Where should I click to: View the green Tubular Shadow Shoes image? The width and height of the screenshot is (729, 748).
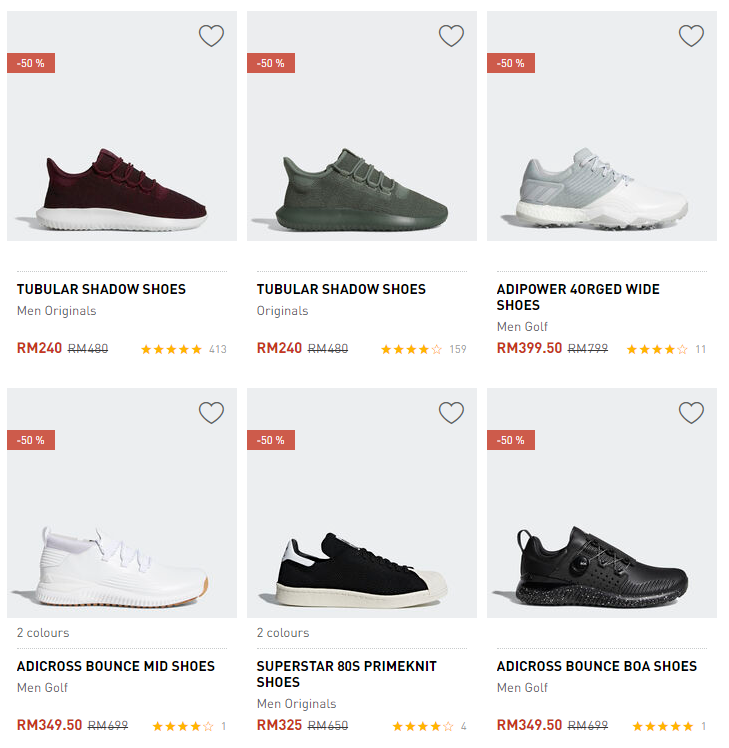click(x=364, y=185)
